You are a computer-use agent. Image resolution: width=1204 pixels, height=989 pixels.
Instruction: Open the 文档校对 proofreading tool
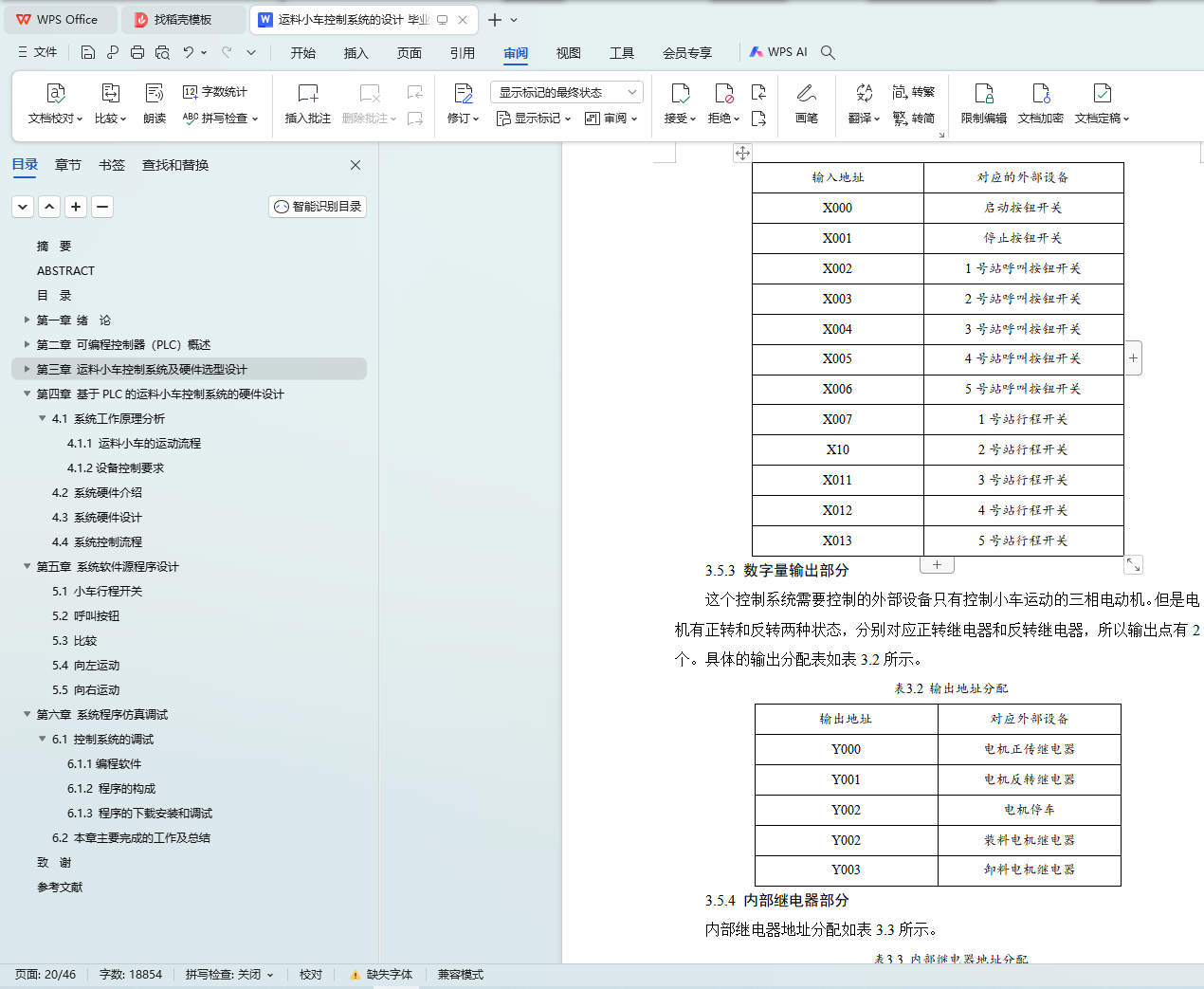[55, 104]
